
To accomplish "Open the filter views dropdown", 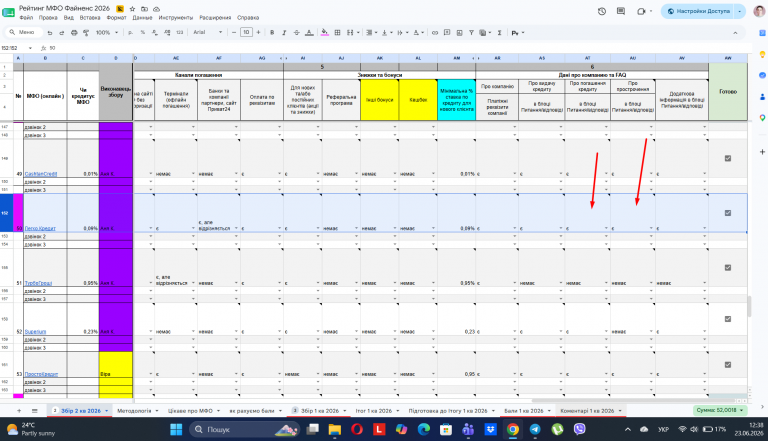I will [x=484, y=33].
